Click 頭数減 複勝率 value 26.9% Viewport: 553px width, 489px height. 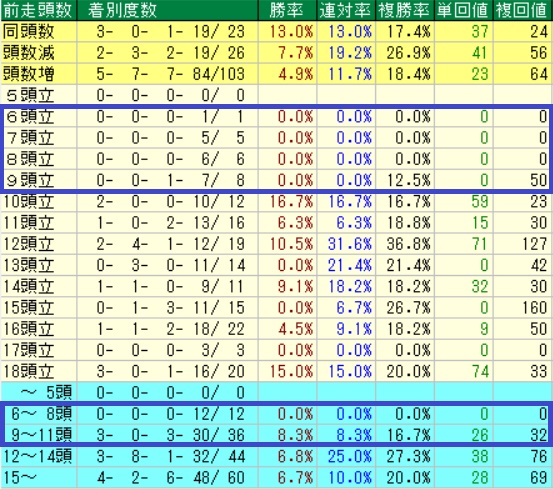point(409,53)
